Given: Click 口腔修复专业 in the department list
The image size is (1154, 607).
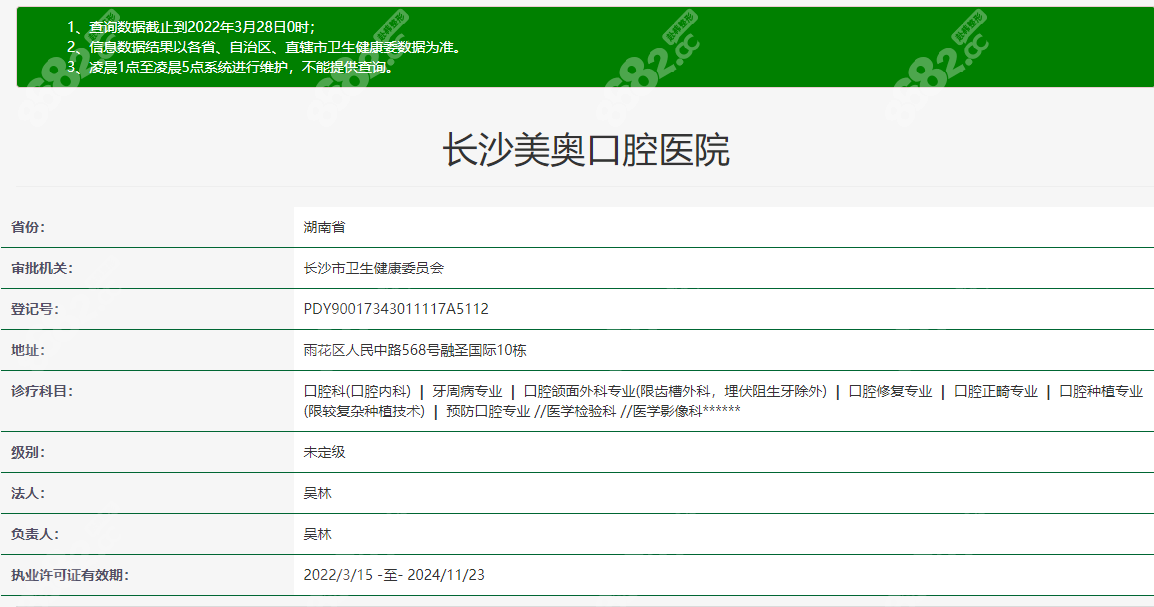Looking at the screenshot, I should click(891, 391).
